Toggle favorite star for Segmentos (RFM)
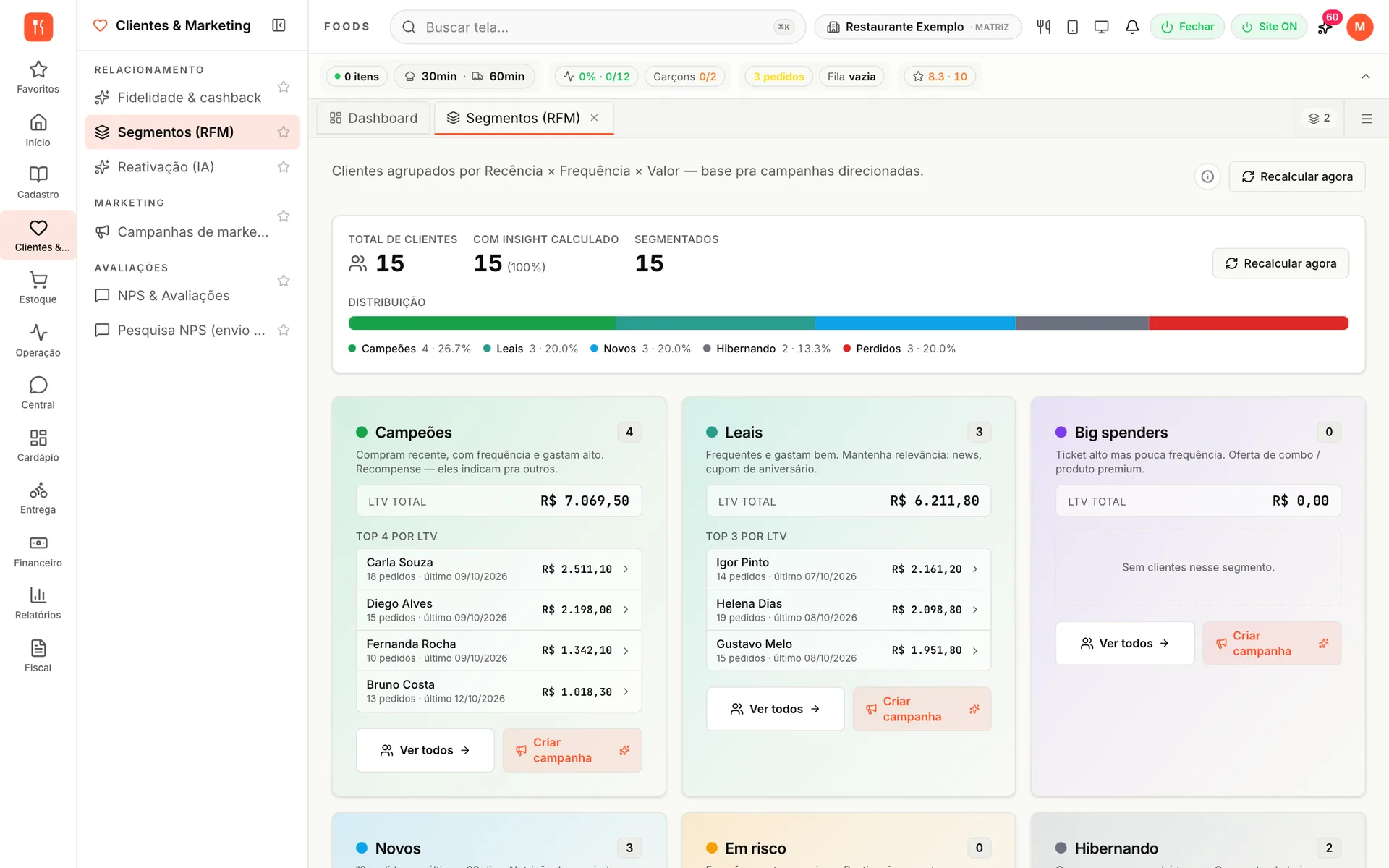Viewport: 1389px width, 868px height. pyautogui.click(x=284, y=132)
